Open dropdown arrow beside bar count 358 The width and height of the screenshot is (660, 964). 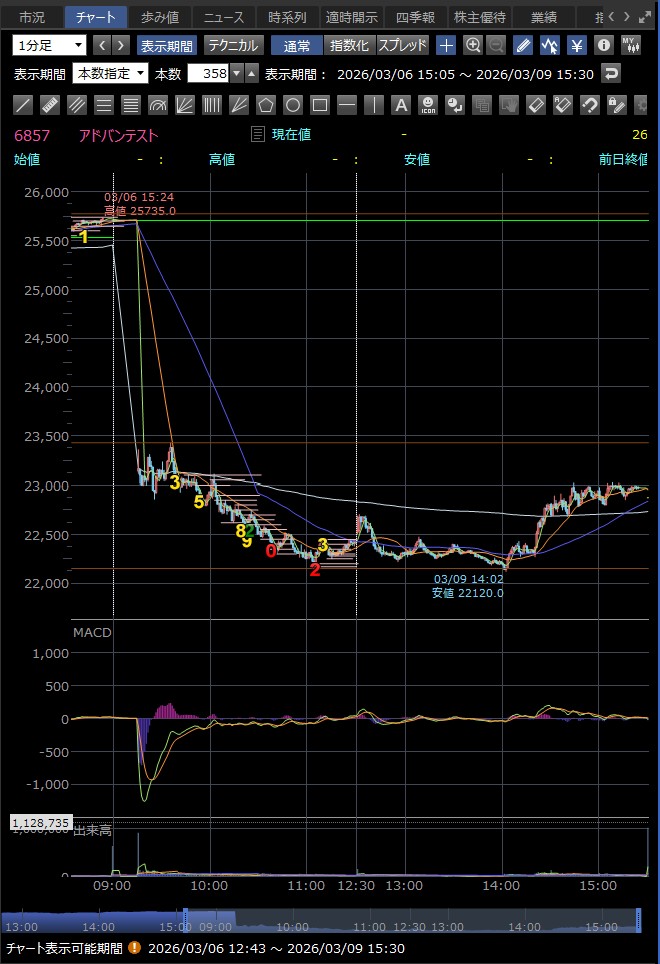point(236,73)
